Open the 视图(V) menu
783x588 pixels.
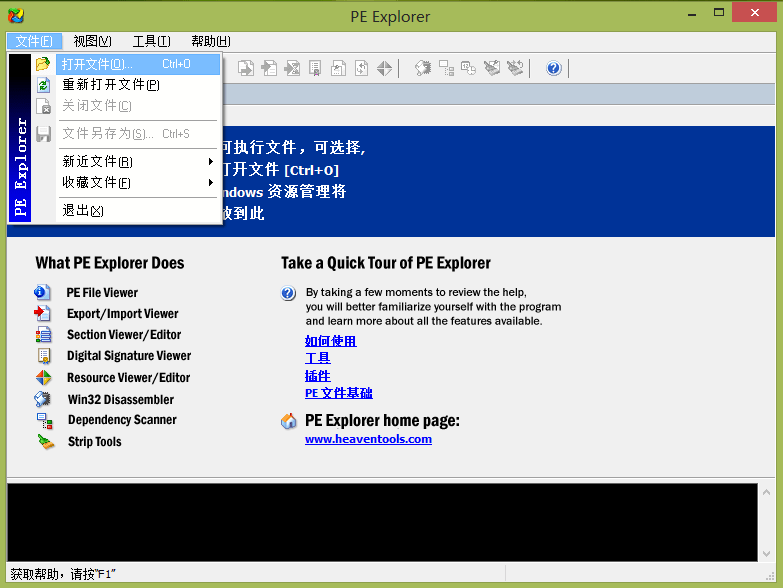[92, 41]
